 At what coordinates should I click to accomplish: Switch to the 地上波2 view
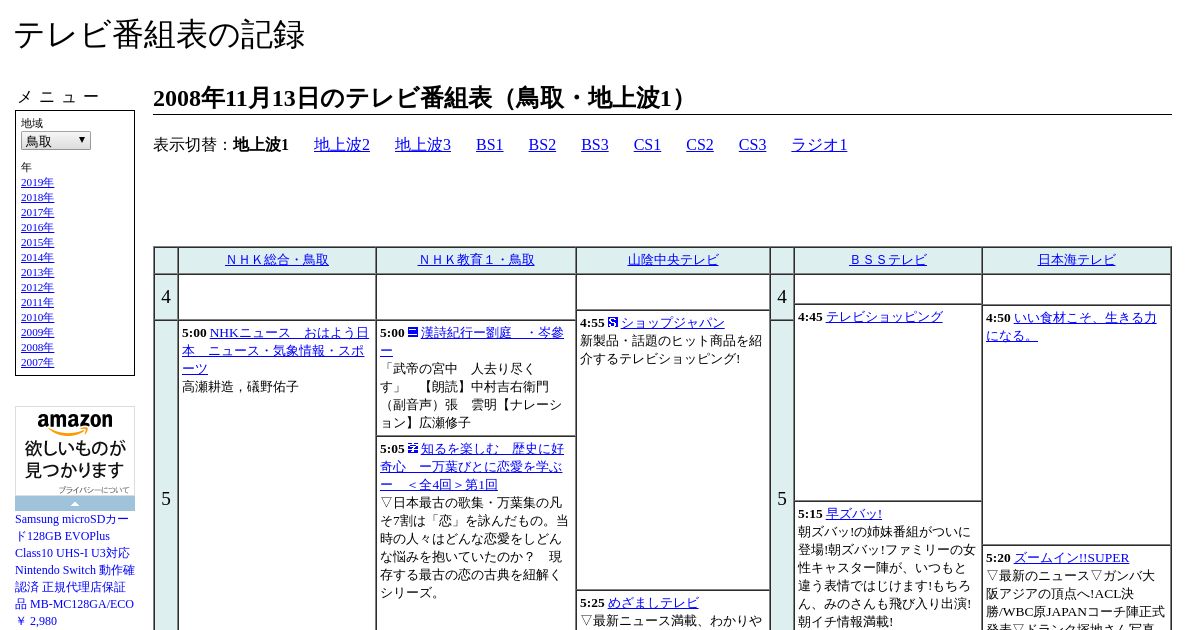pyautogui.click(x=342, y=145)
